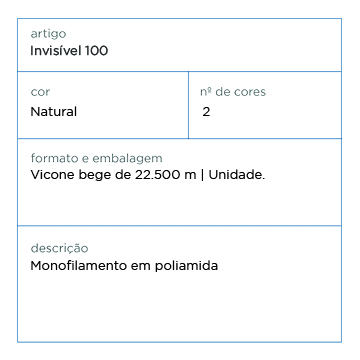Viewport: 360px width, 360px height.
Task: Select the "Natural" color value
Action: 54,111
